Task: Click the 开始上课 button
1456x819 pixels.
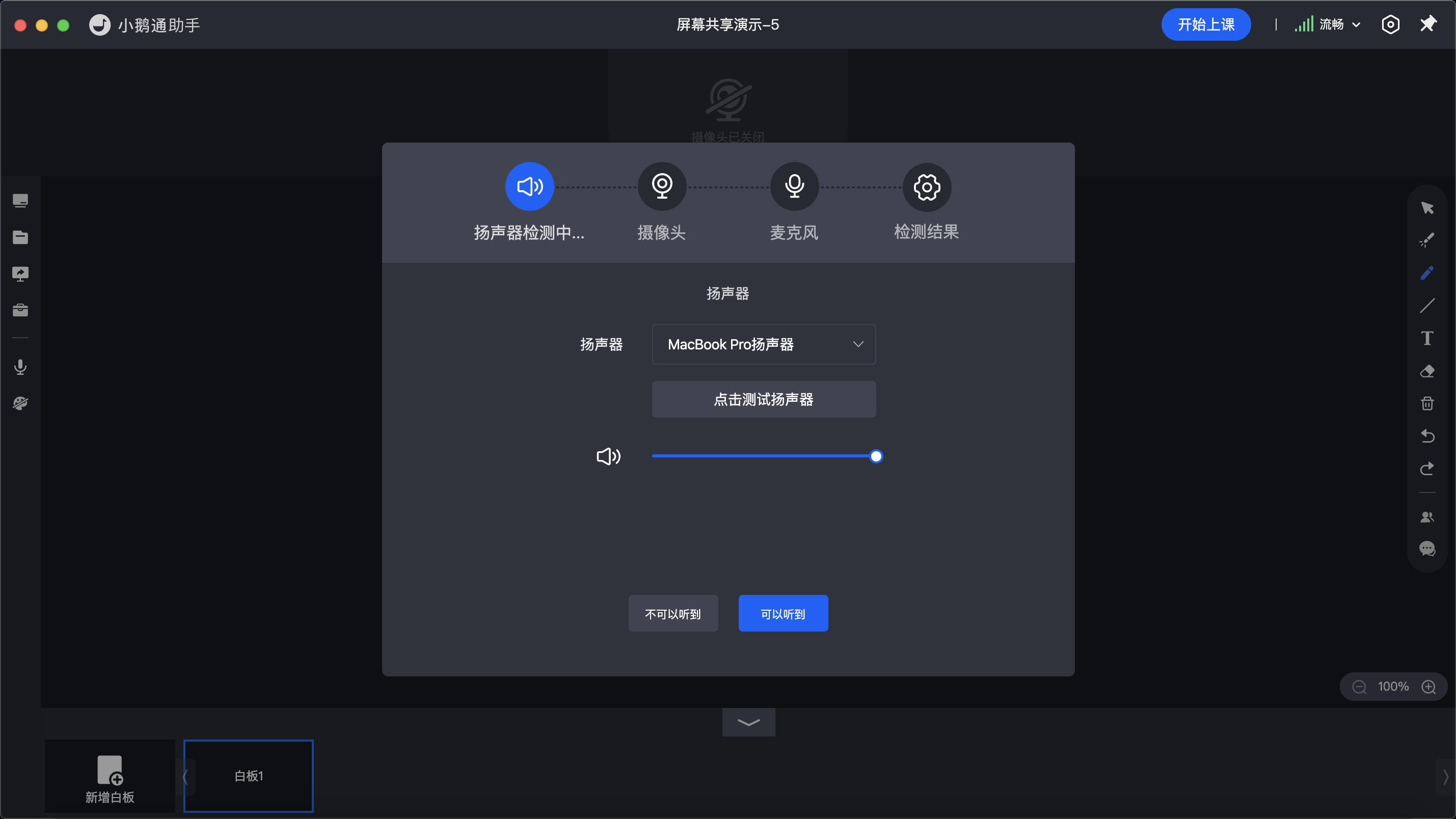Action: (x=1206, y=24)
